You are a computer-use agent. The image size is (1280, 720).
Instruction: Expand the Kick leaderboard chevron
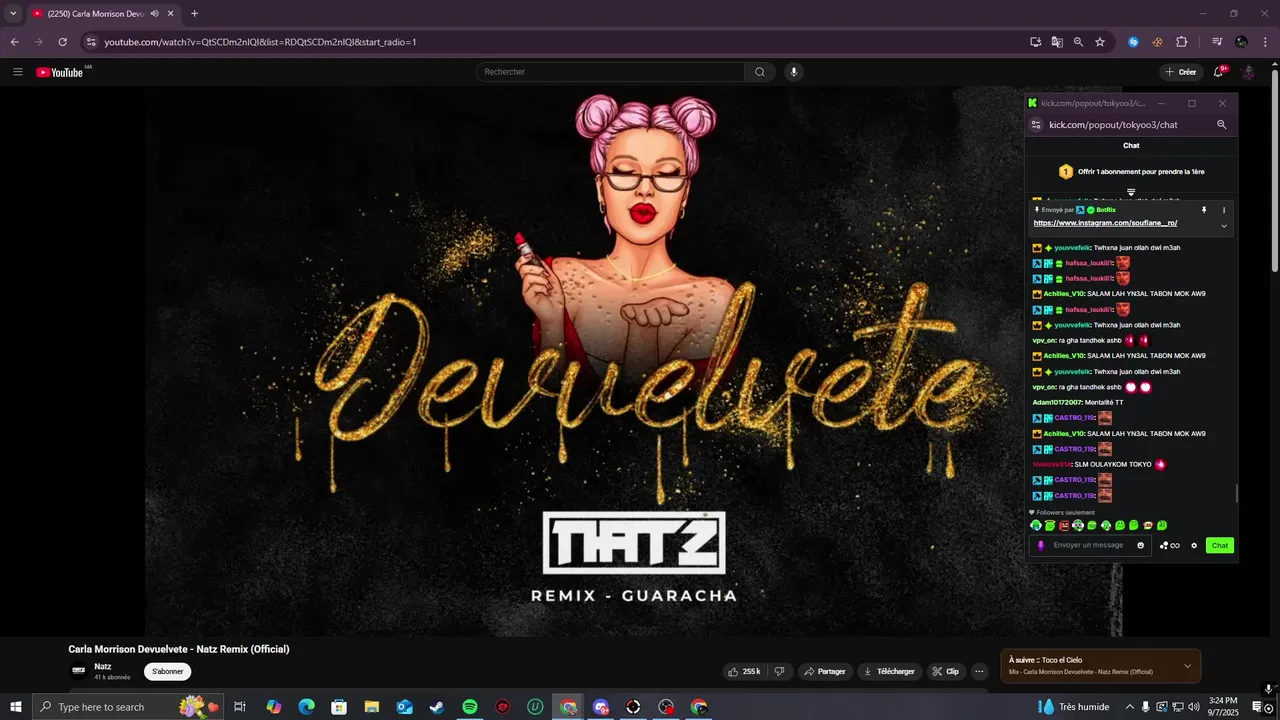tap(1131, 192)
